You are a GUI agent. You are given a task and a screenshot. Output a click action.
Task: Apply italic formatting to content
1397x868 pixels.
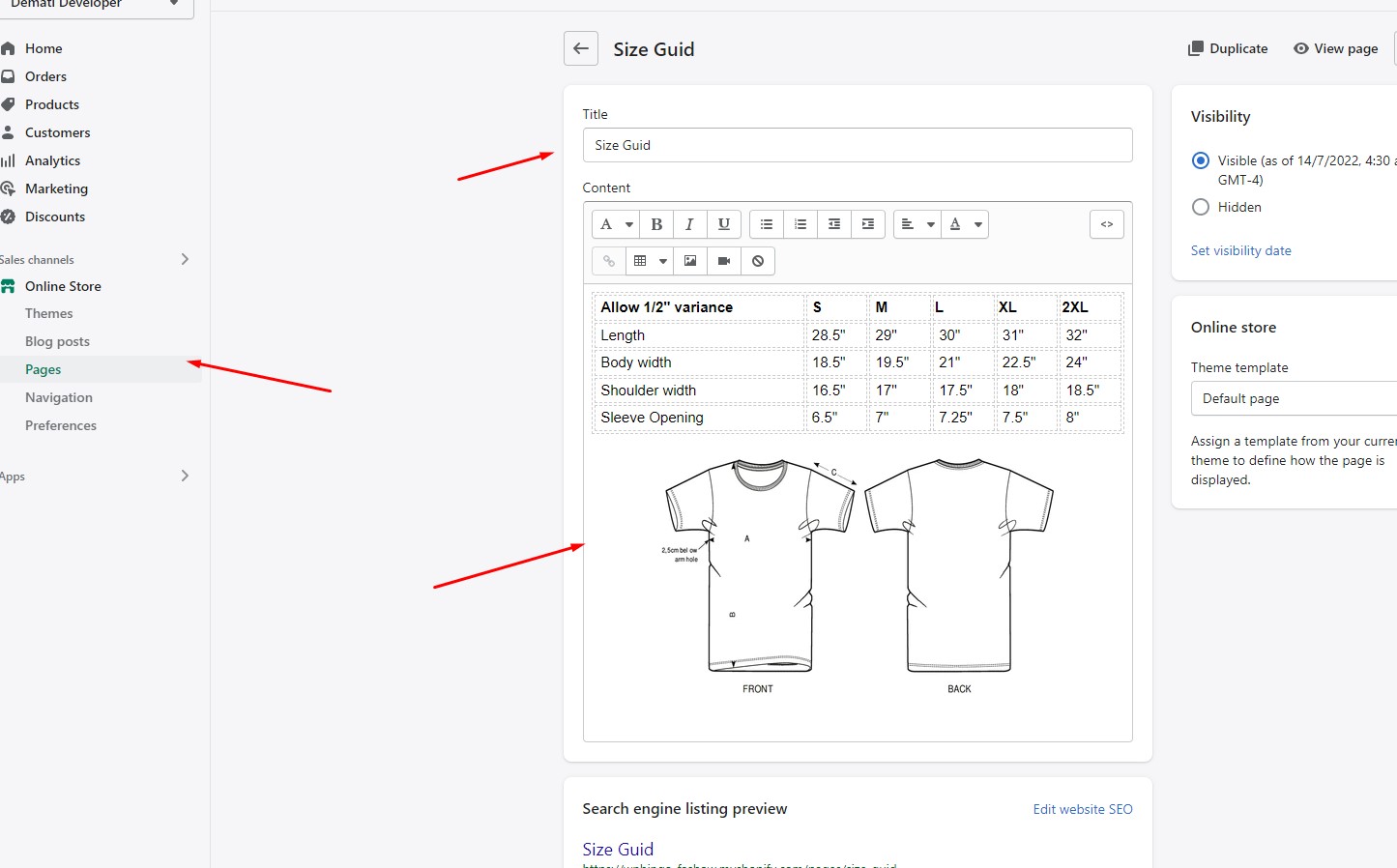pos(689,224)
